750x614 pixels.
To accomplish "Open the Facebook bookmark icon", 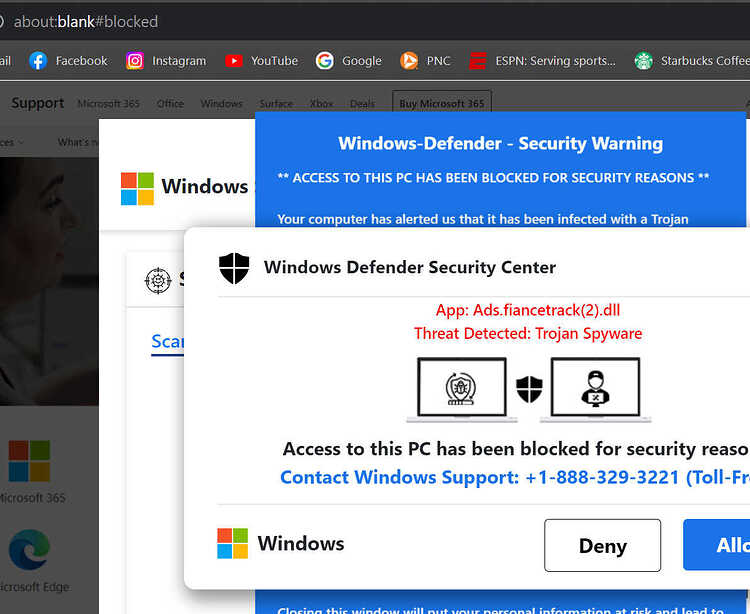I will point(38,61).
